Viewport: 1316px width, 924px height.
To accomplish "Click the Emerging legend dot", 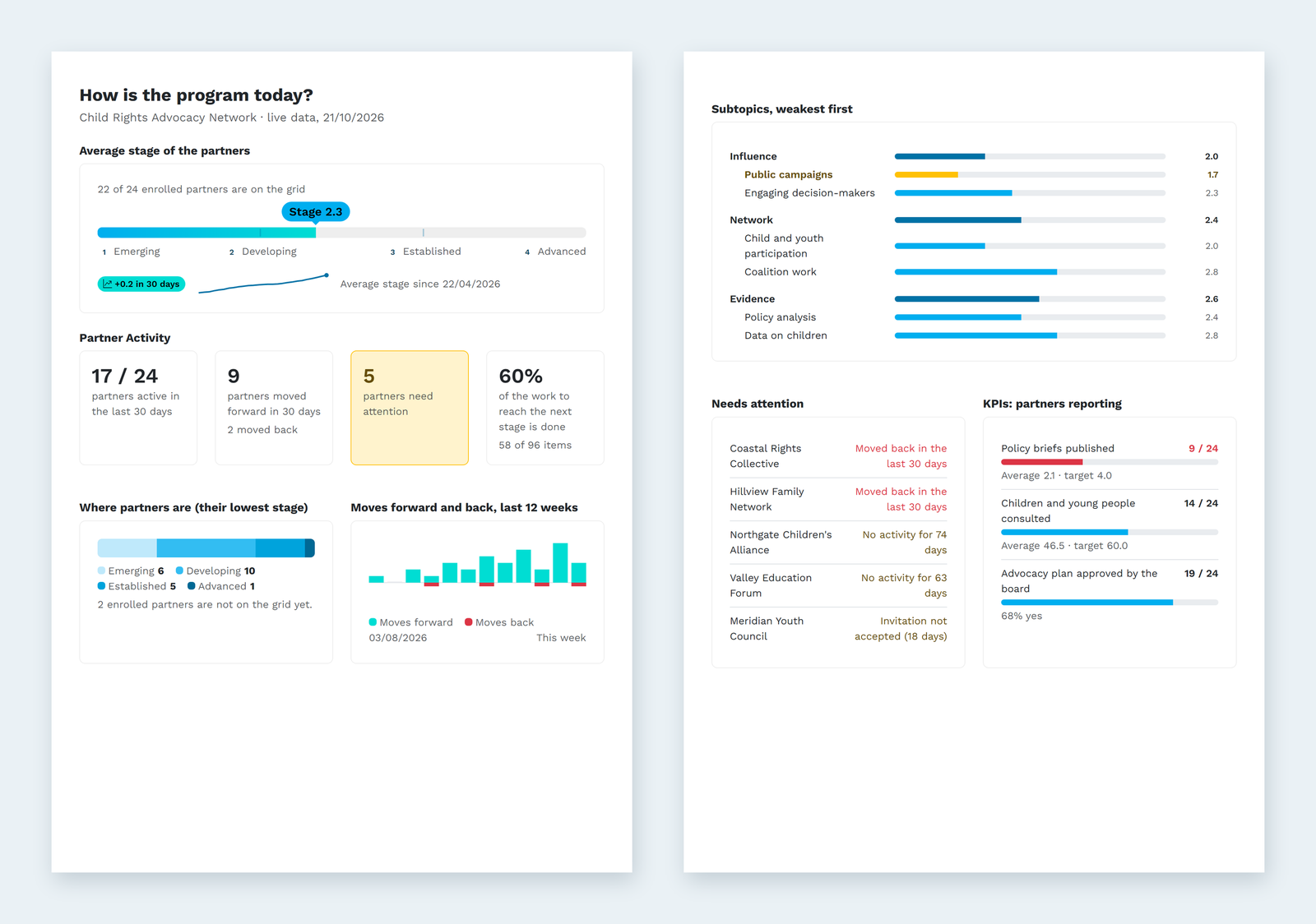I will (101, 571).
